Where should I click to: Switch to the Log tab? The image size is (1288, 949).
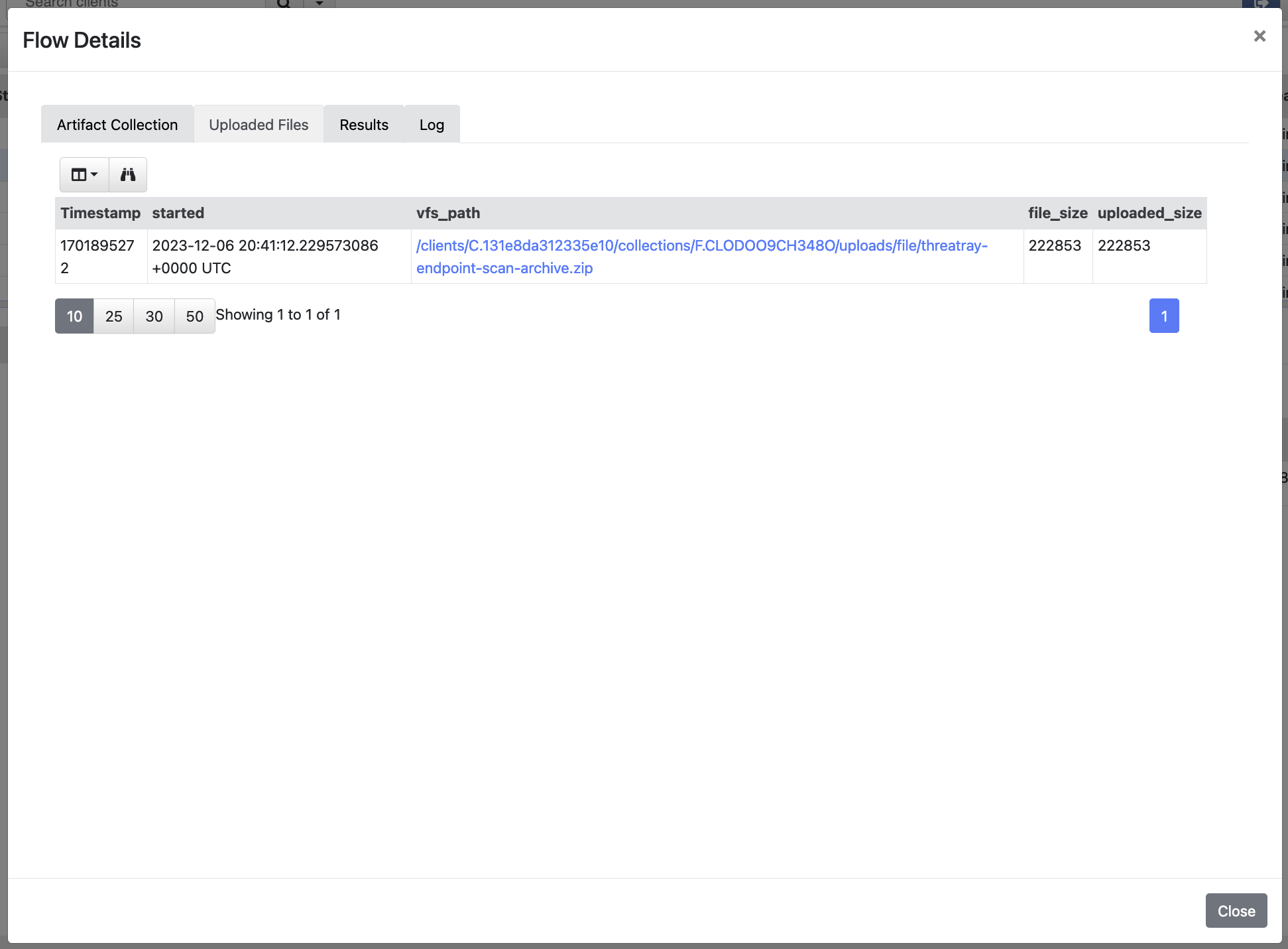coord(431,124)
